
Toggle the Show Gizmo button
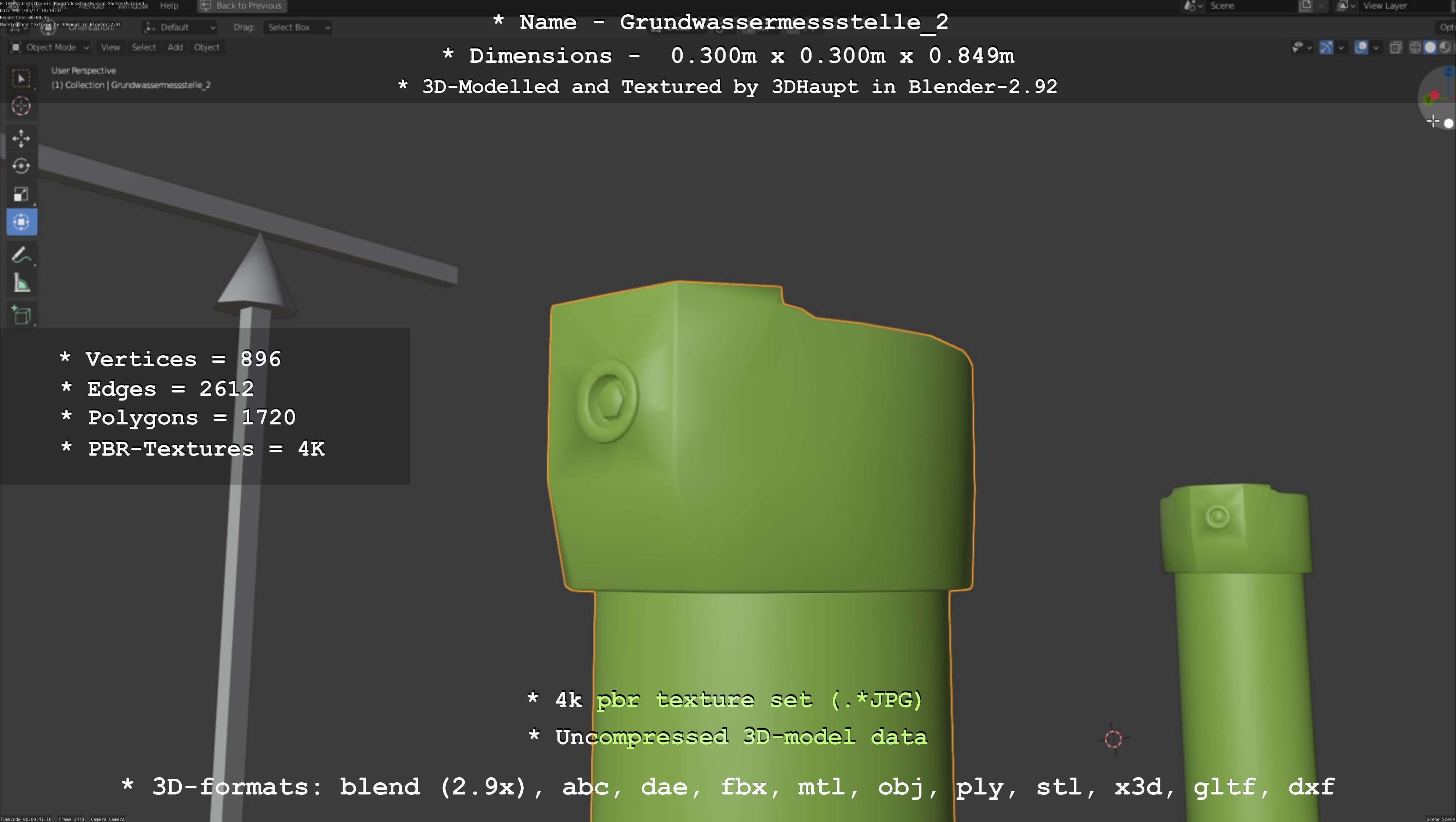coord(1326,47)
